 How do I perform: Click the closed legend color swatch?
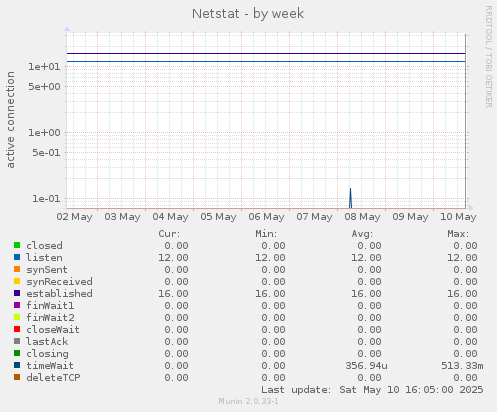[17, 245]
